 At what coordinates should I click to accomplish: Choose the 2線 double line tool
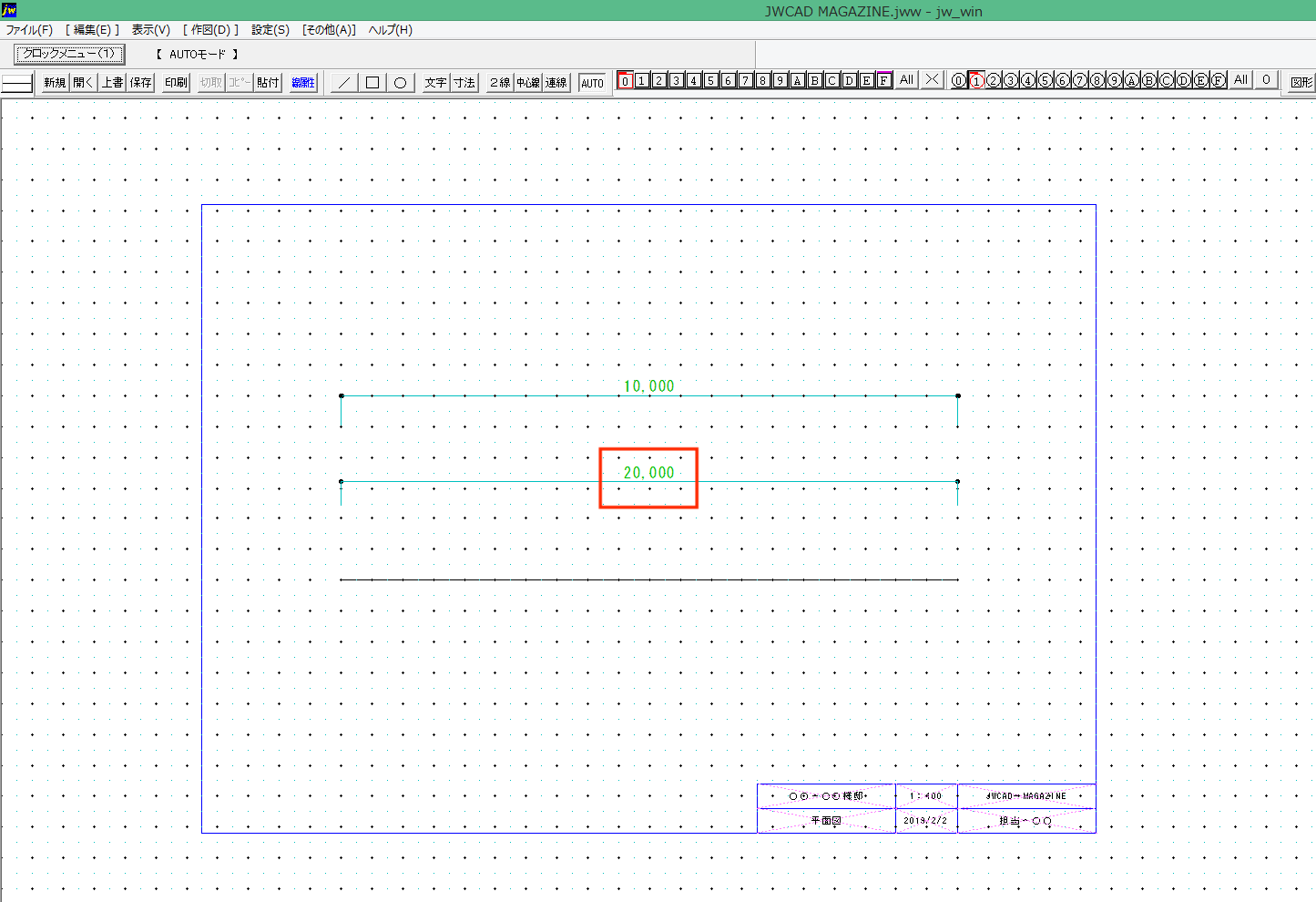pos(499,83)
